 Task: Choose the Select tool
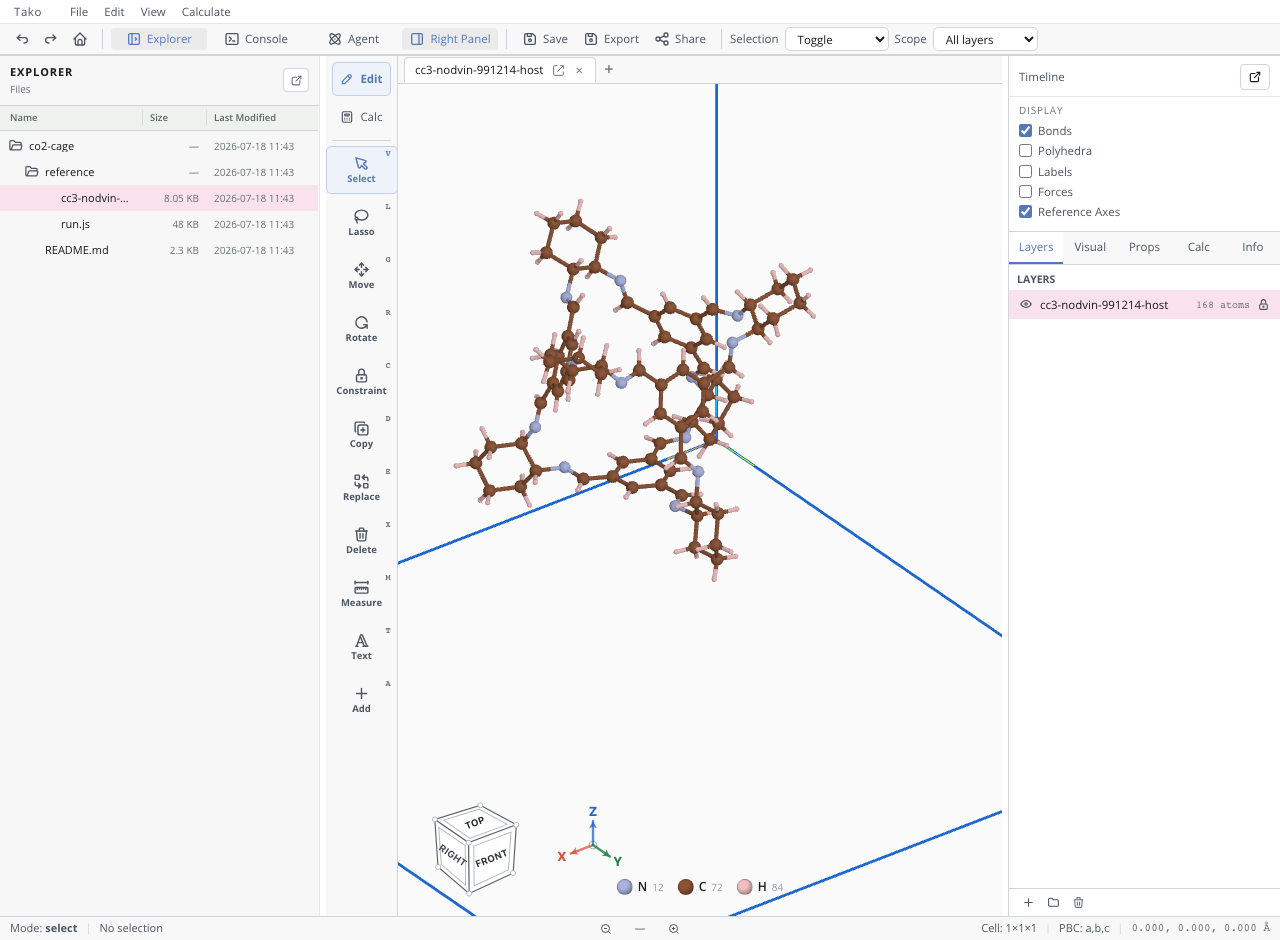[x=361, y=169]
